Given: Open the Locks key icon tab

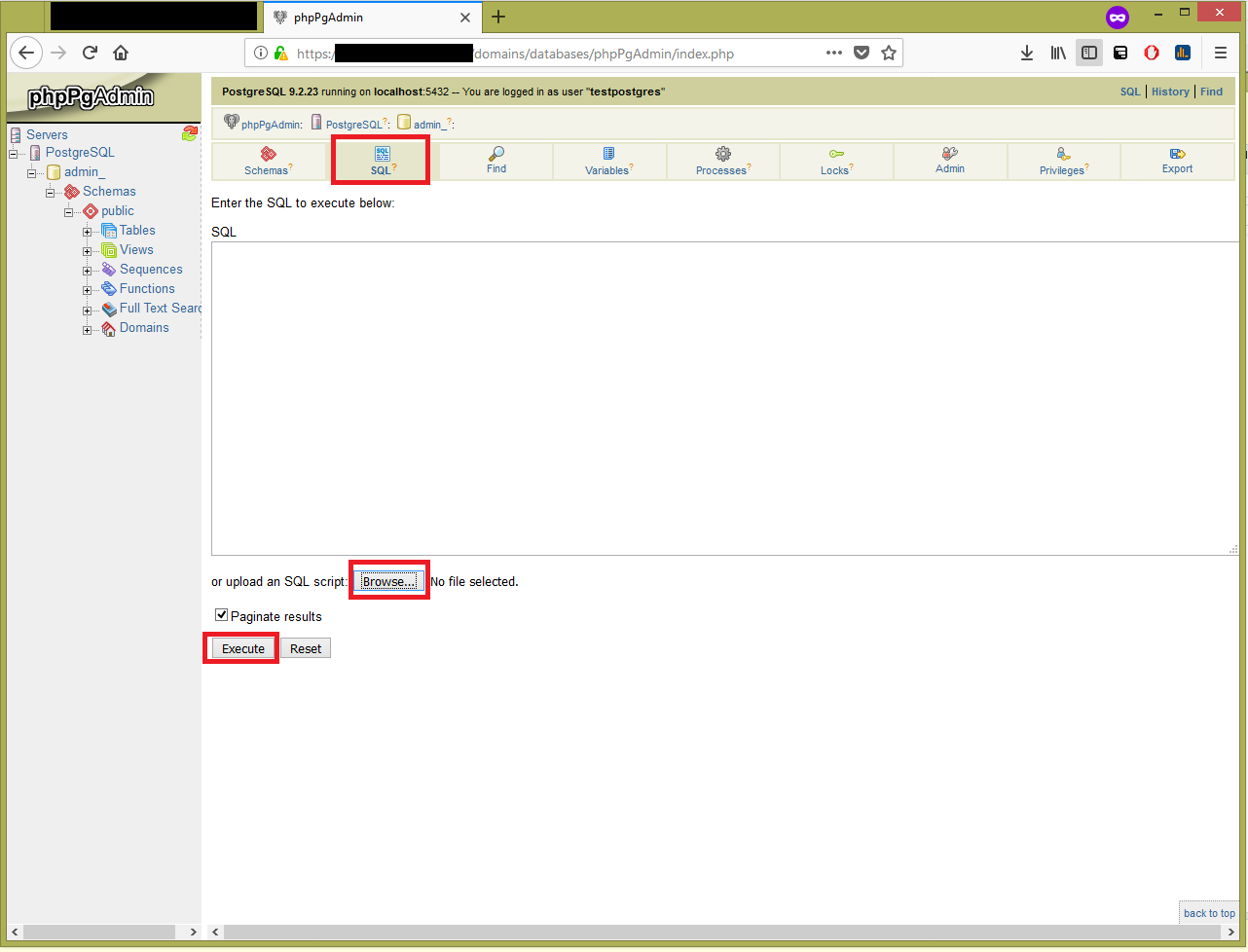Looking at the screenshot, I should (x=836, y=154).
